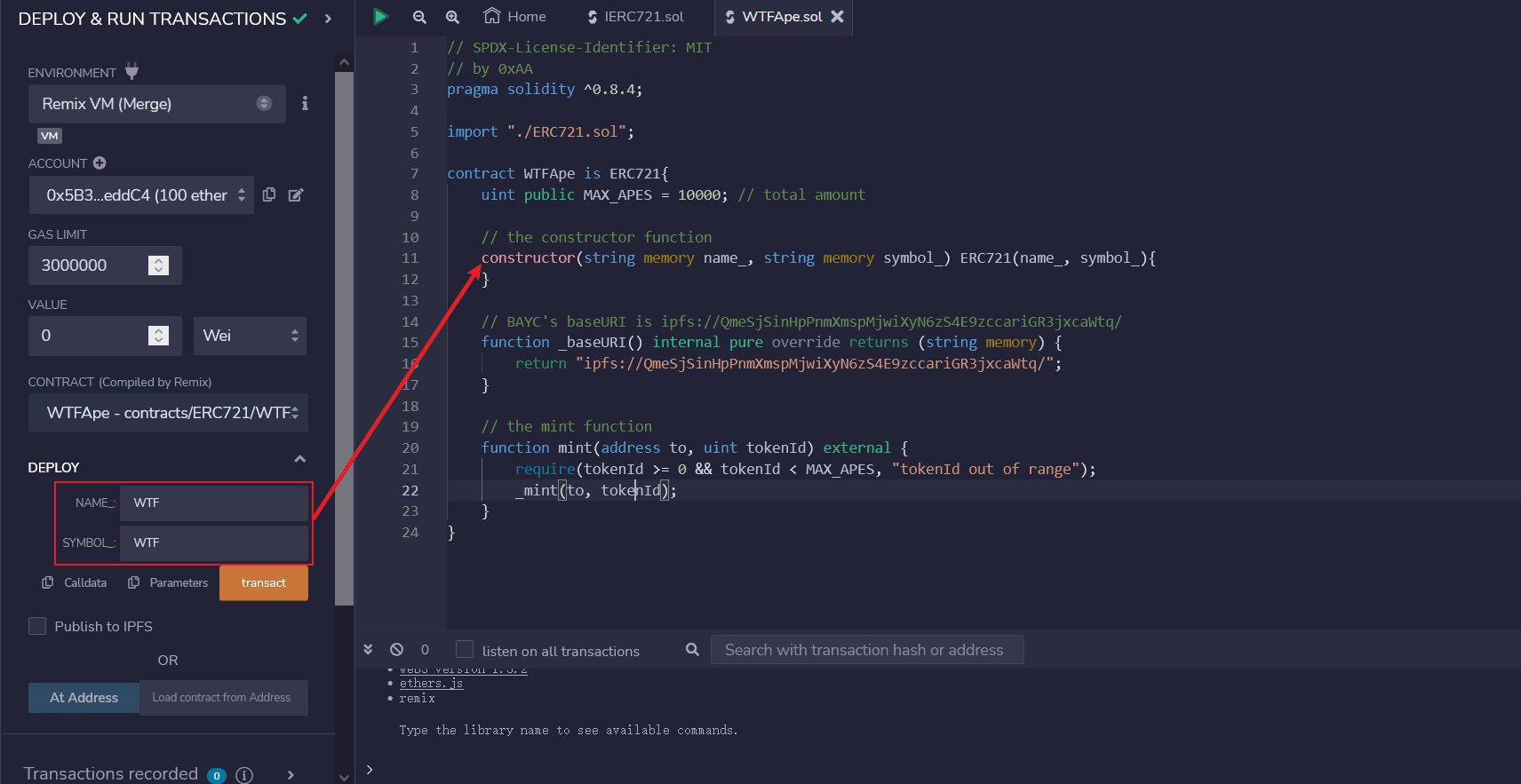This screenshot has width=1521, height=784.
Task: Click the zoom in magnifier icon
Action: click(452, 17)
